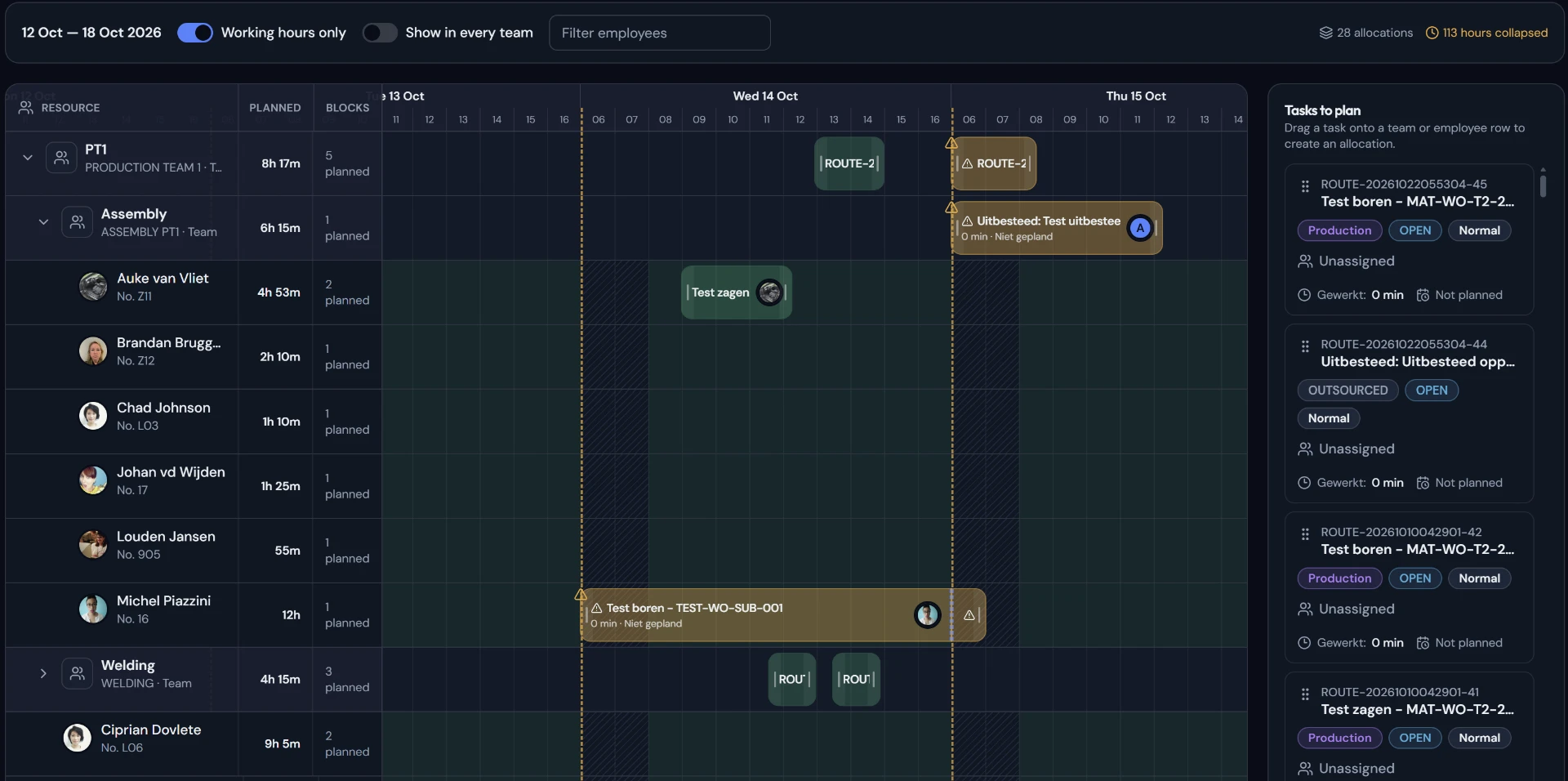Collapse the Assembly team row

tap(43, 222)
